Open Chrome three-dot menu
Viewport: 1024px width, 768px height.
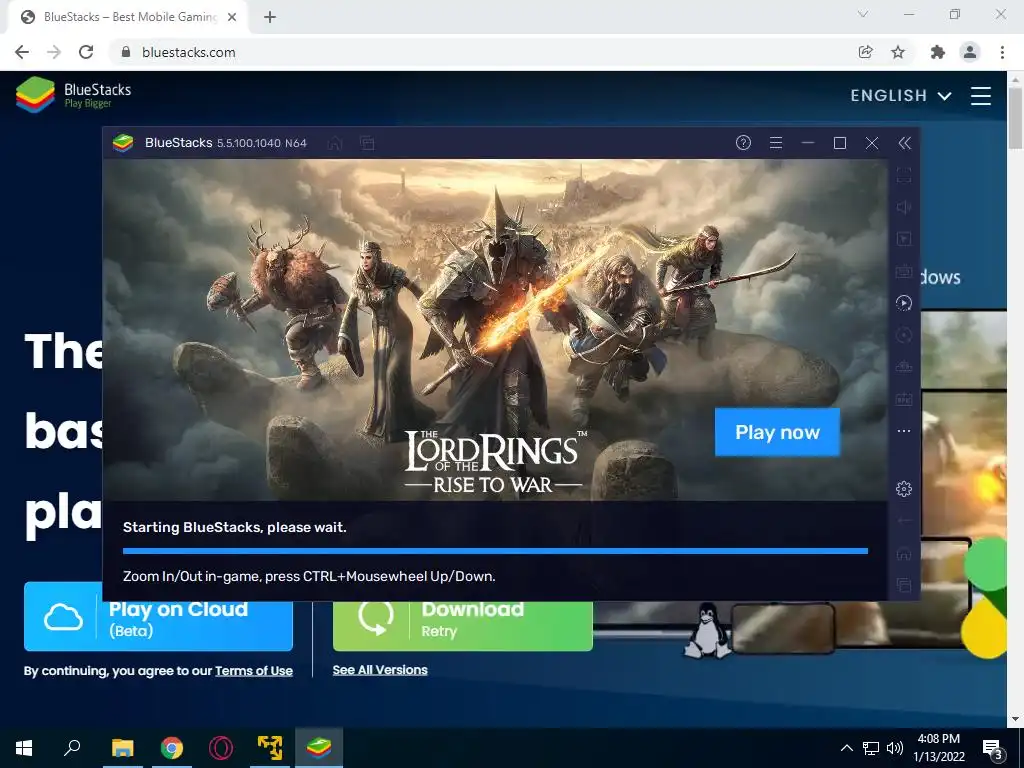pyautogui.click(x=1002, y=52)
